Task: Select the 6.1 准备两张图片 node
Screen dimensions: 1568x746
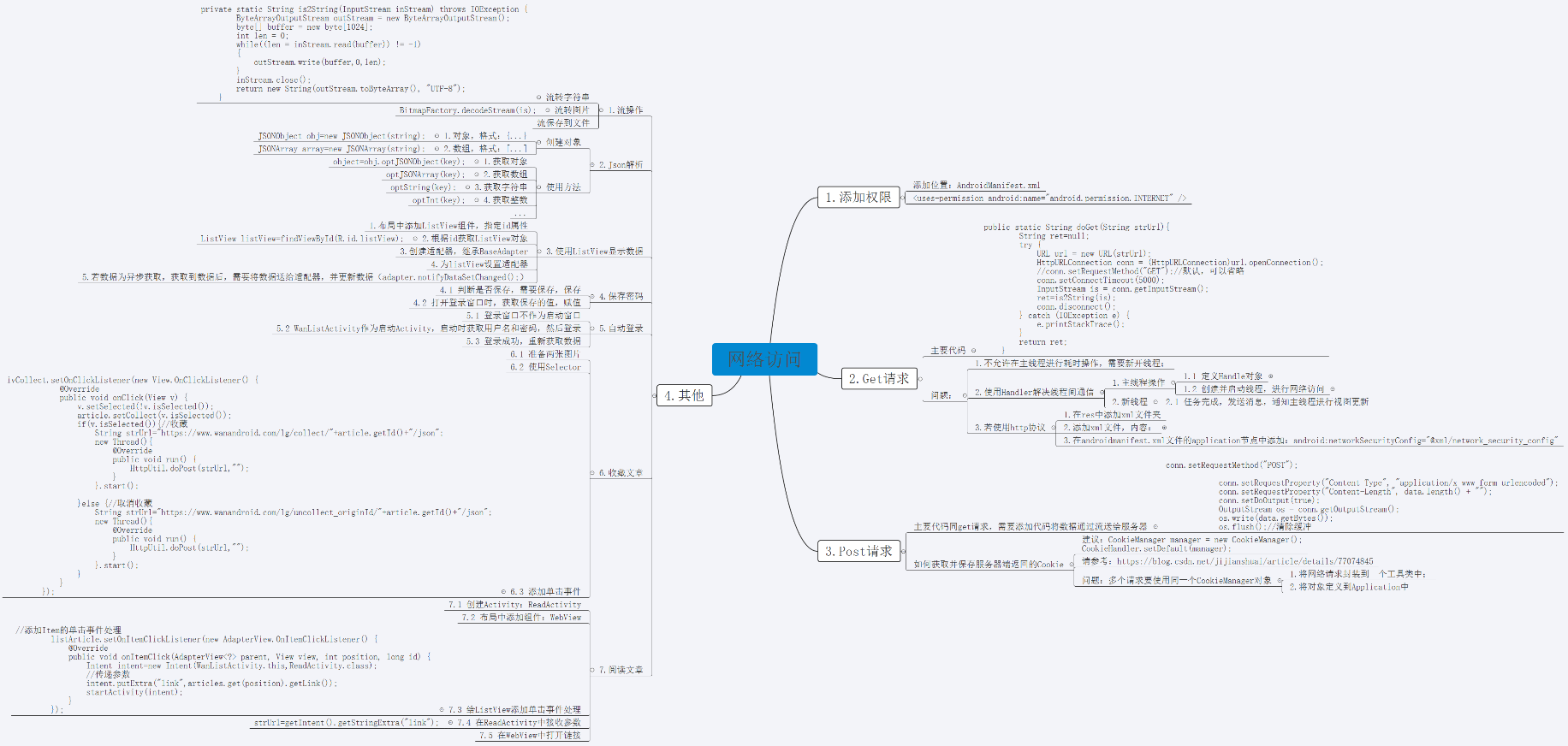Action: tap(545, 354)
